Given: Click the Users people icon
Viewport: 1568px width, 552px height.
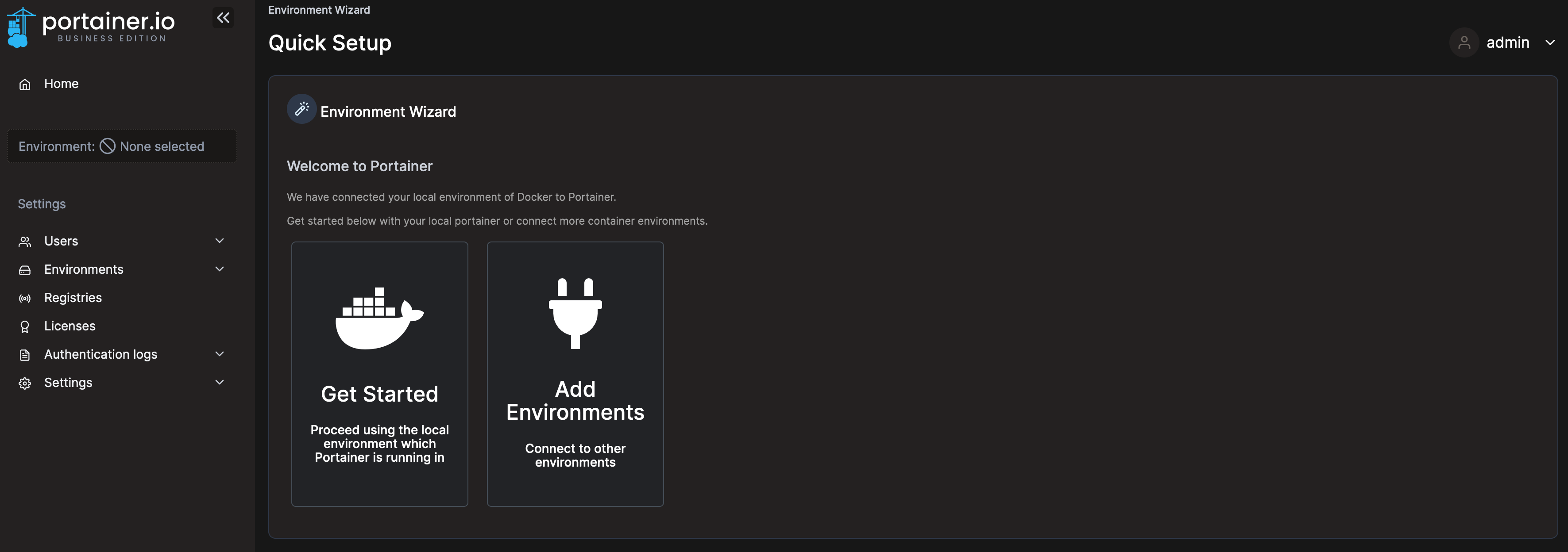Looking at the screenshot, I should 25,242.
